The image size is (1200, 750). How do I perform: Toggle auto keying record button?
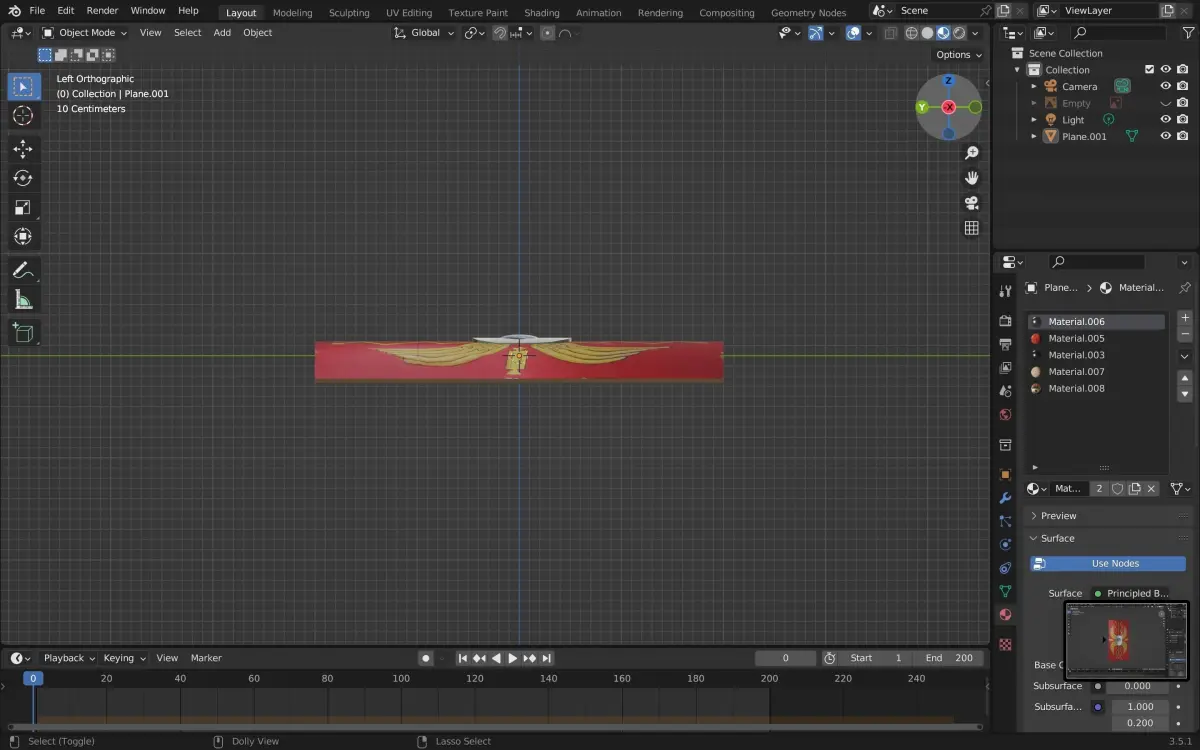click(x=426, y=658)
